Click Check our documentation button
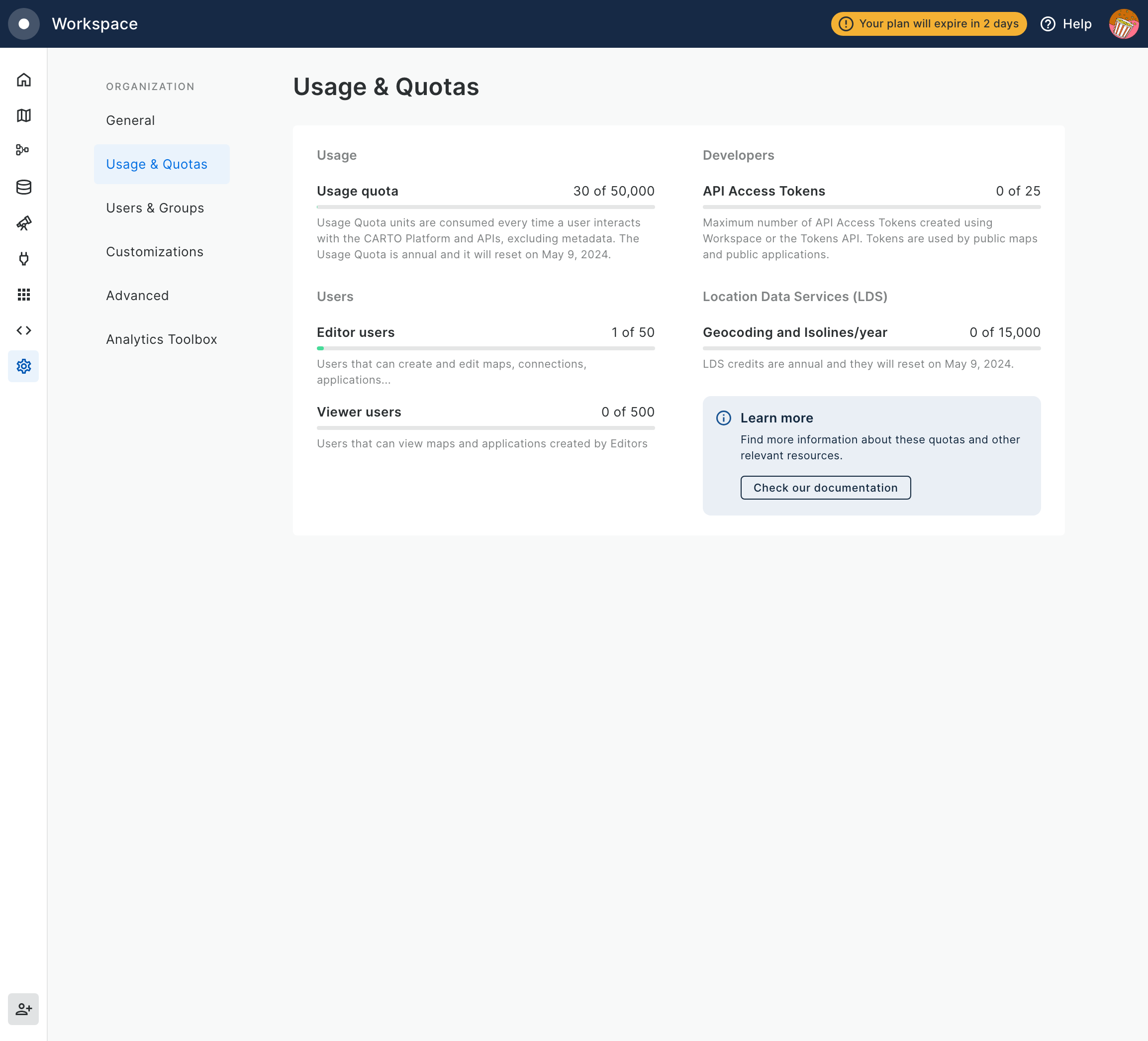Viewport: 1148px width, 1041px height. tap(825, 488)
